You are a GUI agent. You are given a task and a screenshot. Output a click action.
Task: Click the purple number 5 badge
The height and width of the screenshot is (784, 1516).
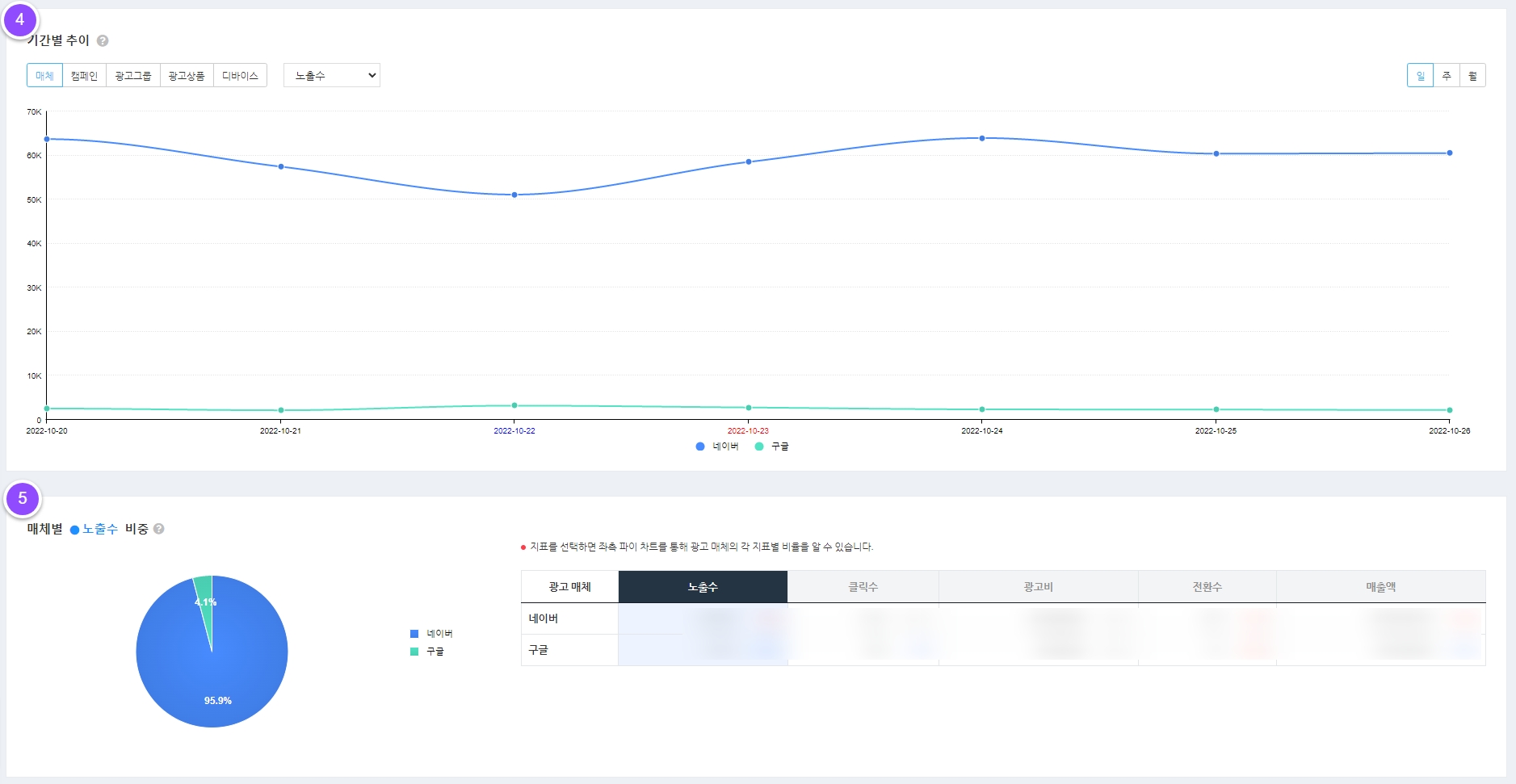(x=23, y=498)
